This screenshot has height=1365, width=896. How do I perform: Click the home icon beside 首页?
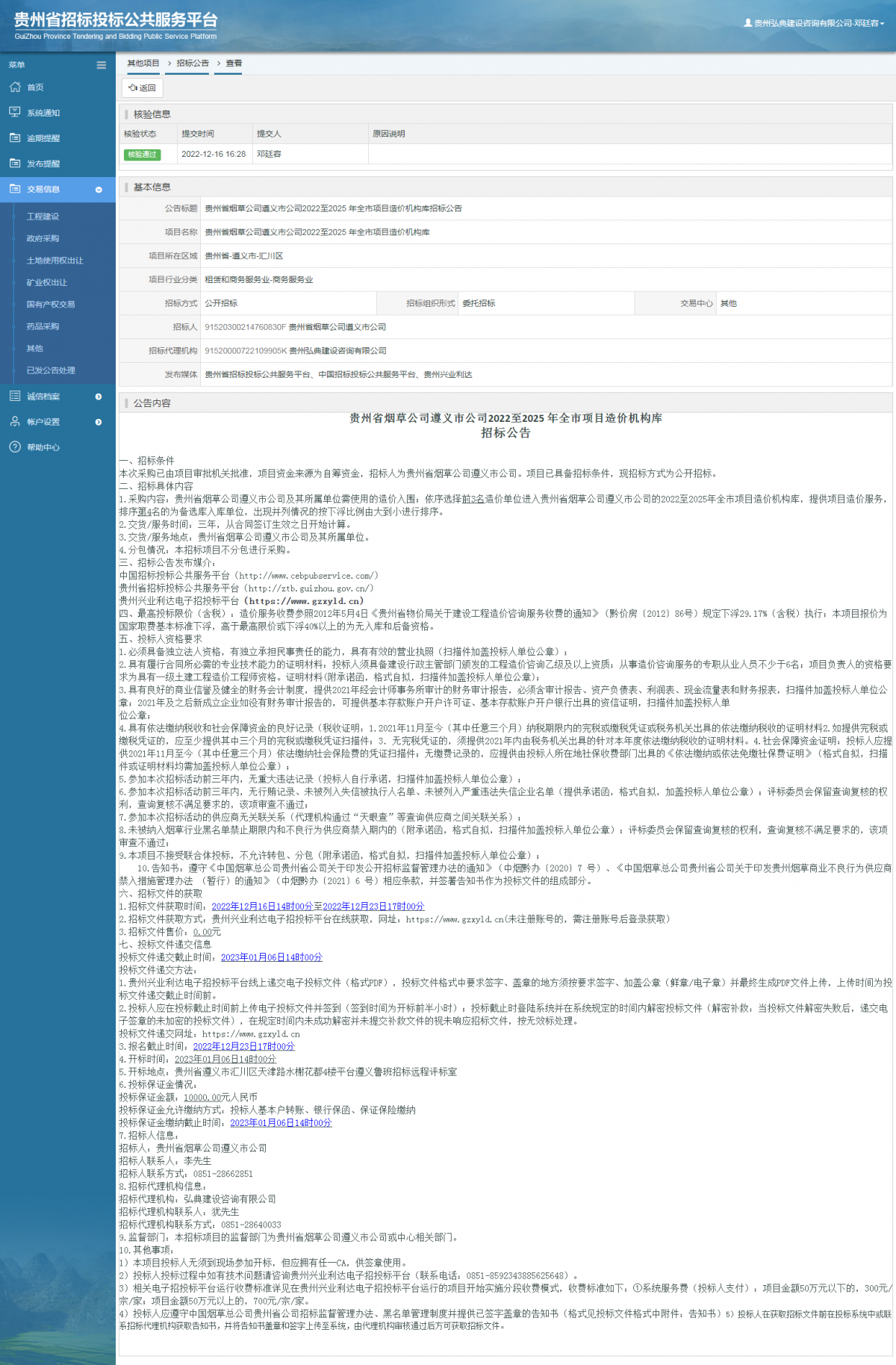[x=15, y=87]
